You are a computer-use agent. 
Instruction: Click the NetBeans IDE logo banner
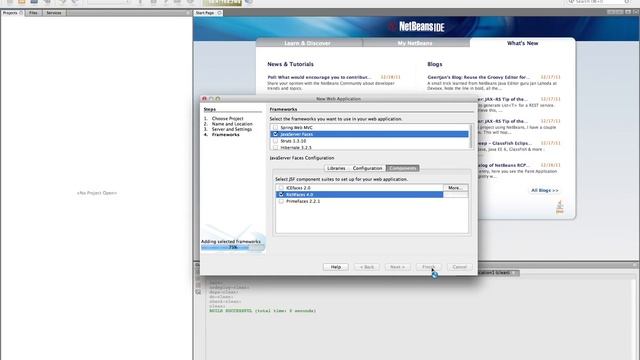(x=417, y=27)
